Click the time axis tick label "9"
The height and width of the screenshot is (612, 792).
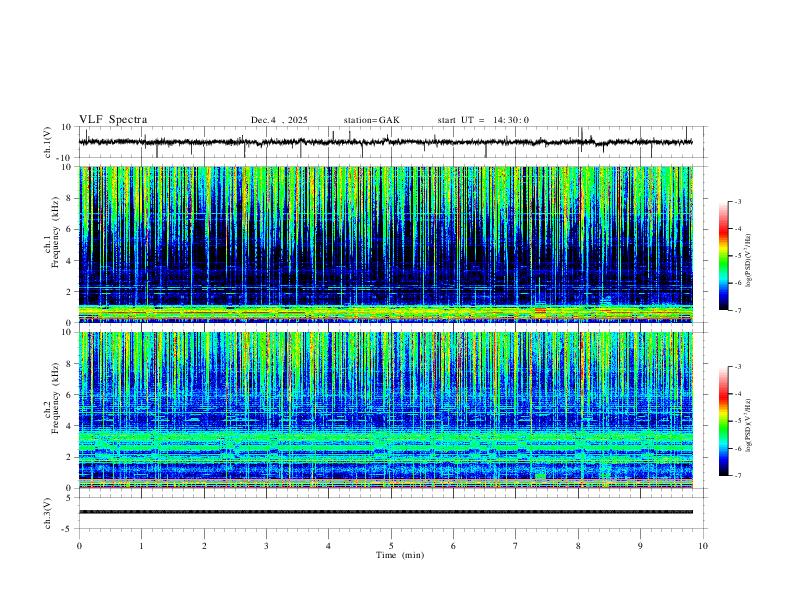pyautogui.click(x=640, y=546)
